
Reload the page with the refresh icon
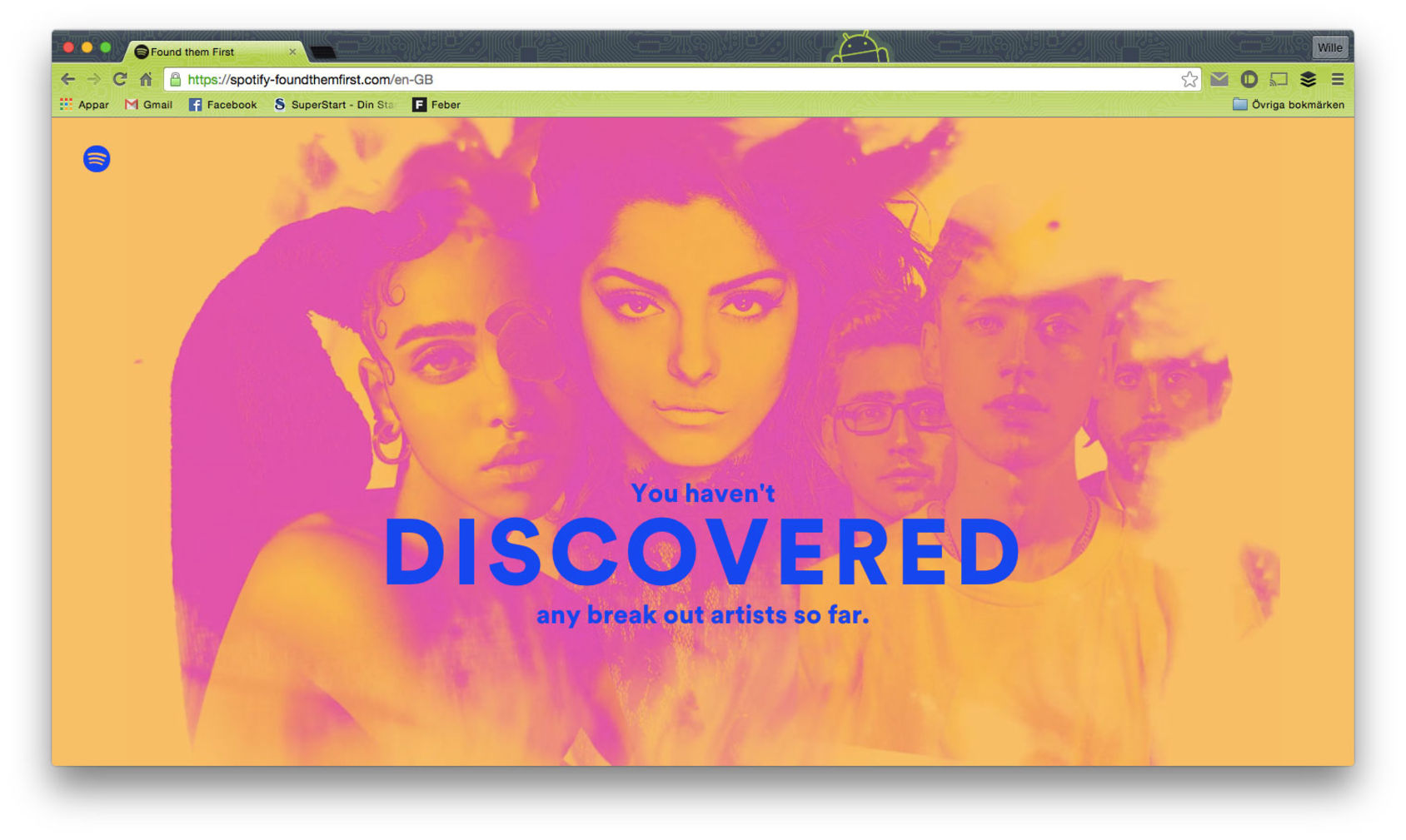click(x=120, y=79)
